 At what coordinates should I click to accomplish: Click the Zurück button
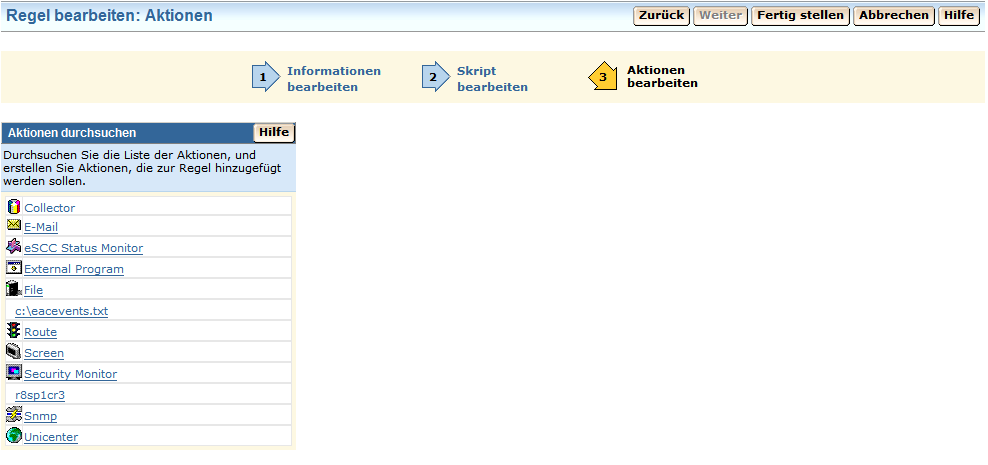[662, 16]
